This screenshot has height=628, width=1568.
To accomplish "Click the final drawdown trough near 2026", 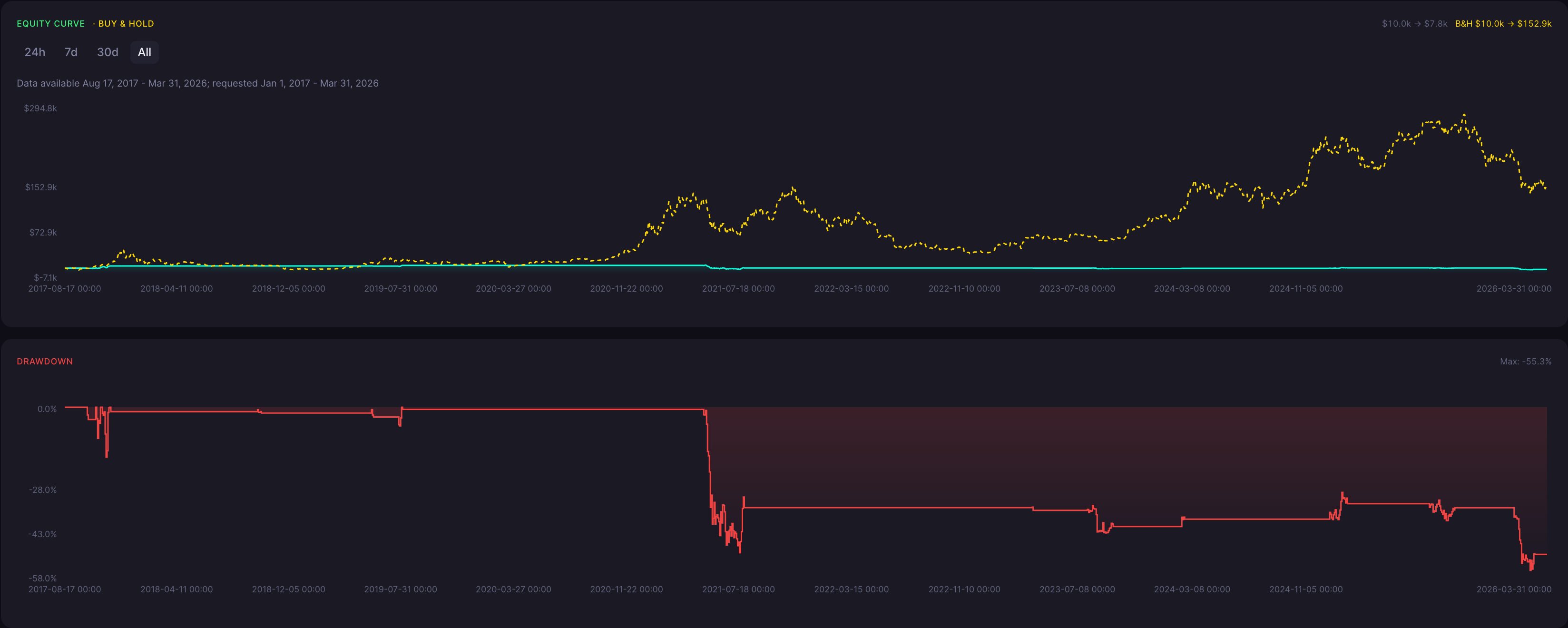I will (x=1531, y=569).
